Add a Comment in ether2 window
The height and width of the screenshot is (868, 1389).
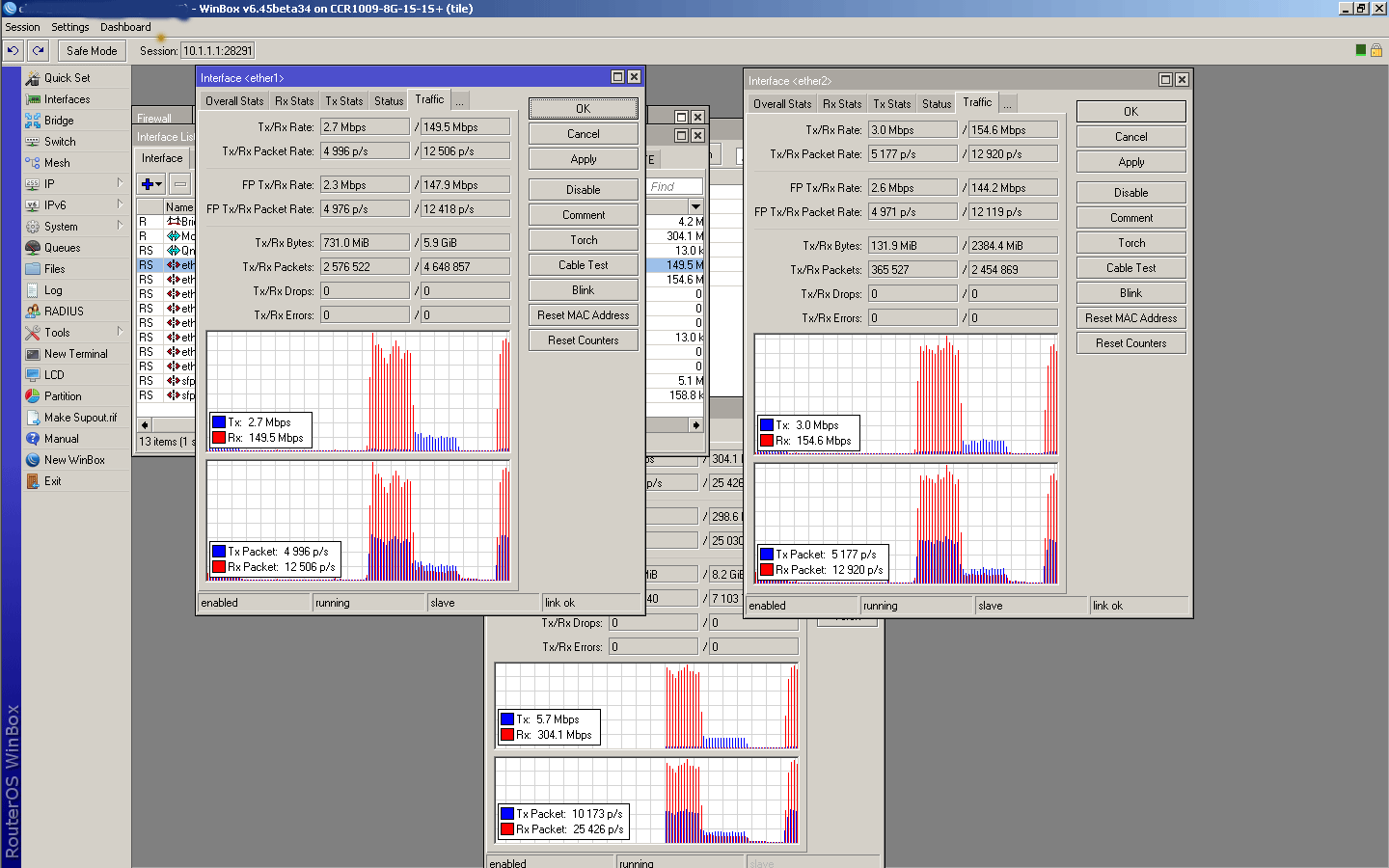1131,218
